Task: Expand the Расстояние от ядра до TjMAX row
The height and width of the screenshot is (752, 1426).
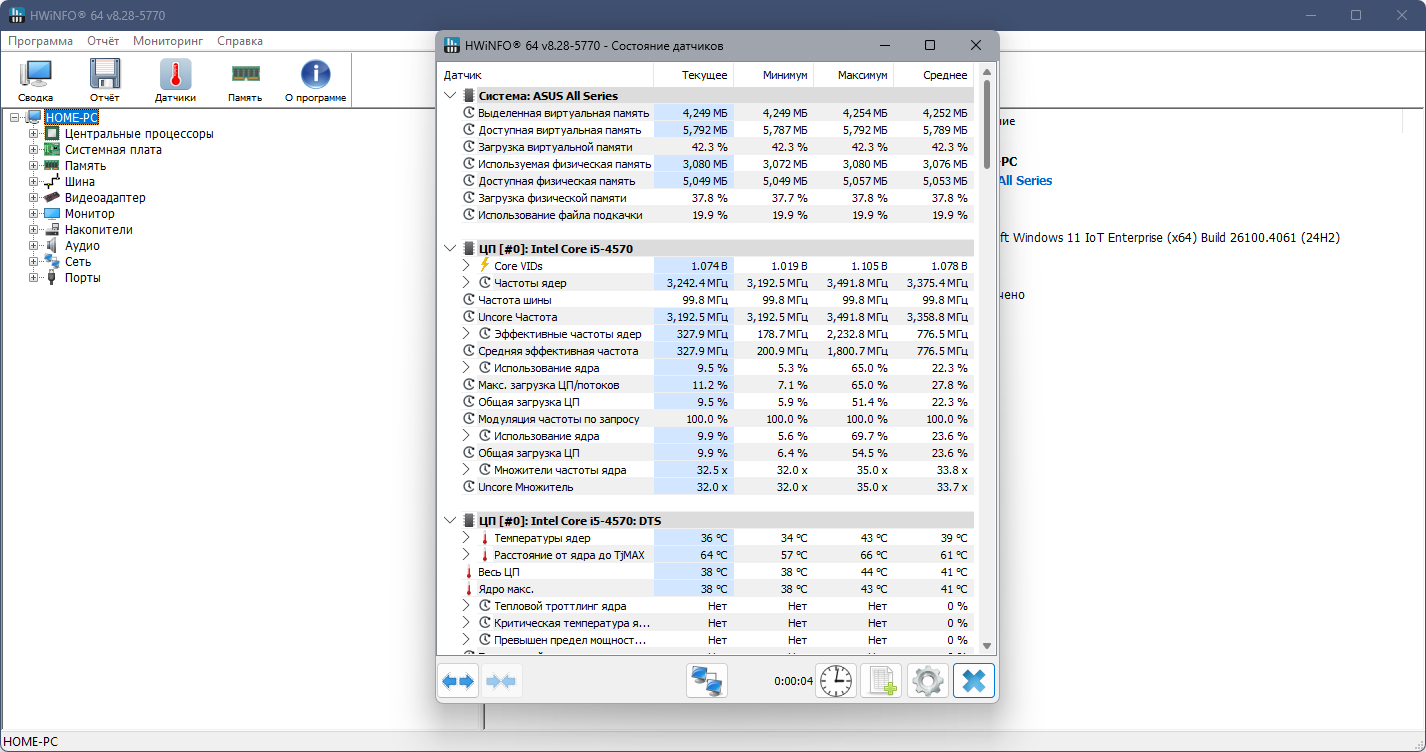Action: (466, 555)
